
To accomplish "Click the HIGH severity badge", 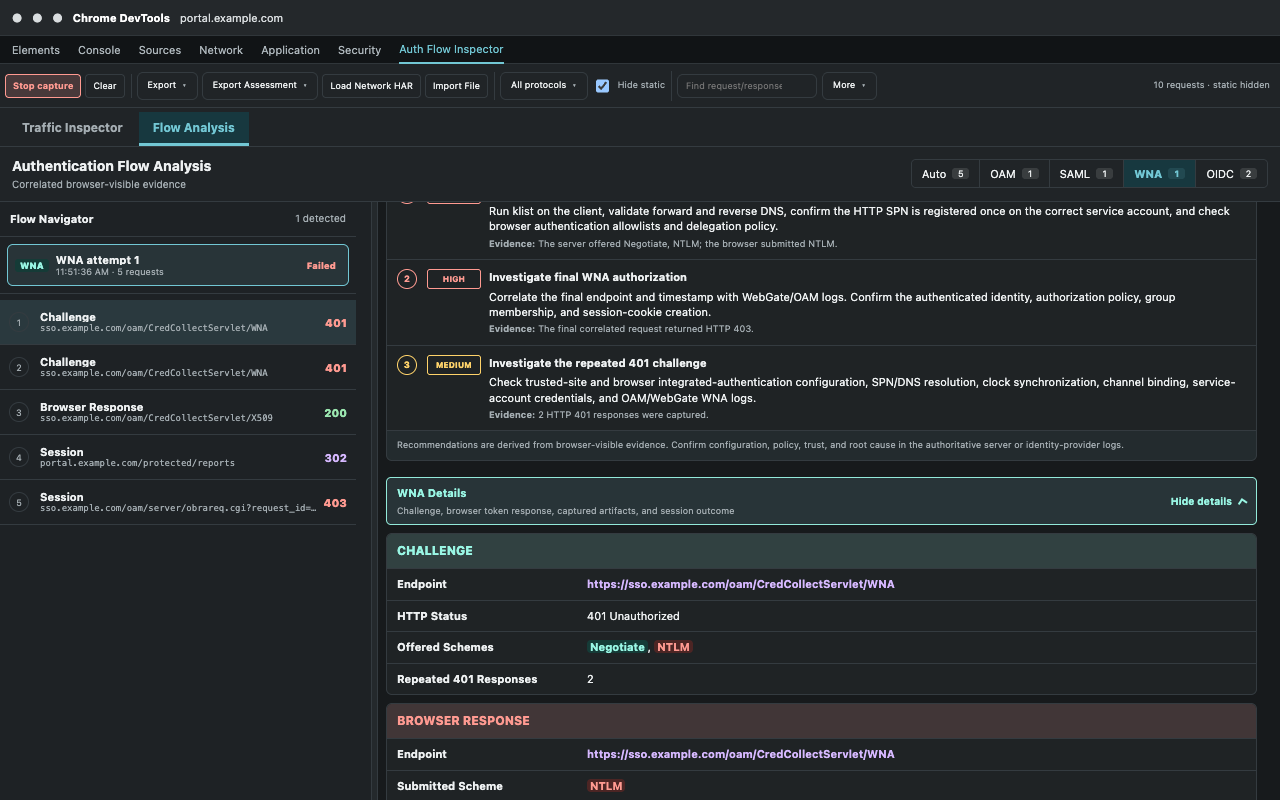I will point(454,279).
